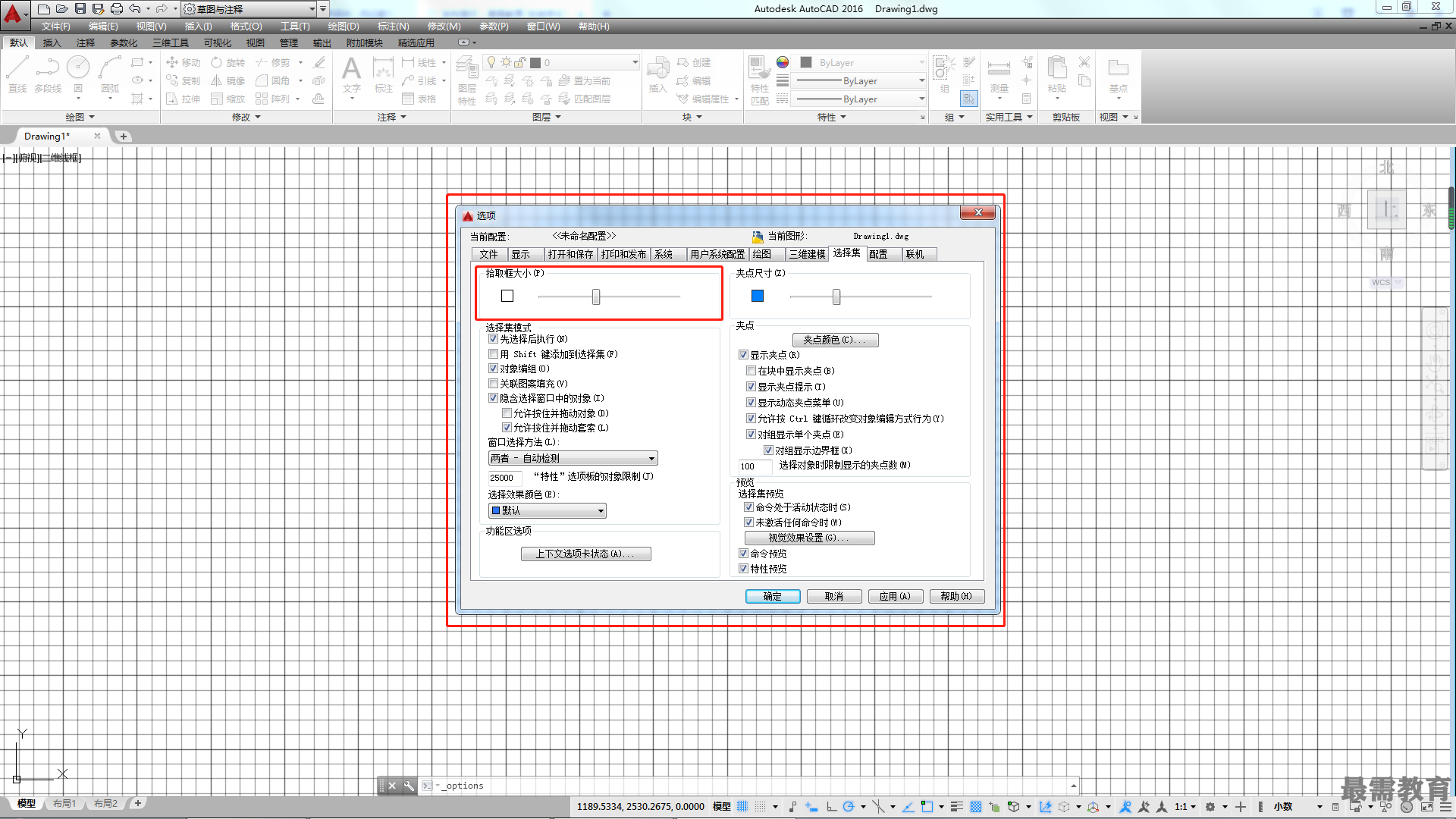Open Layer Properties (图层特性) manager
Viewport: 1456px width, 819px height.
coord(467,81)
